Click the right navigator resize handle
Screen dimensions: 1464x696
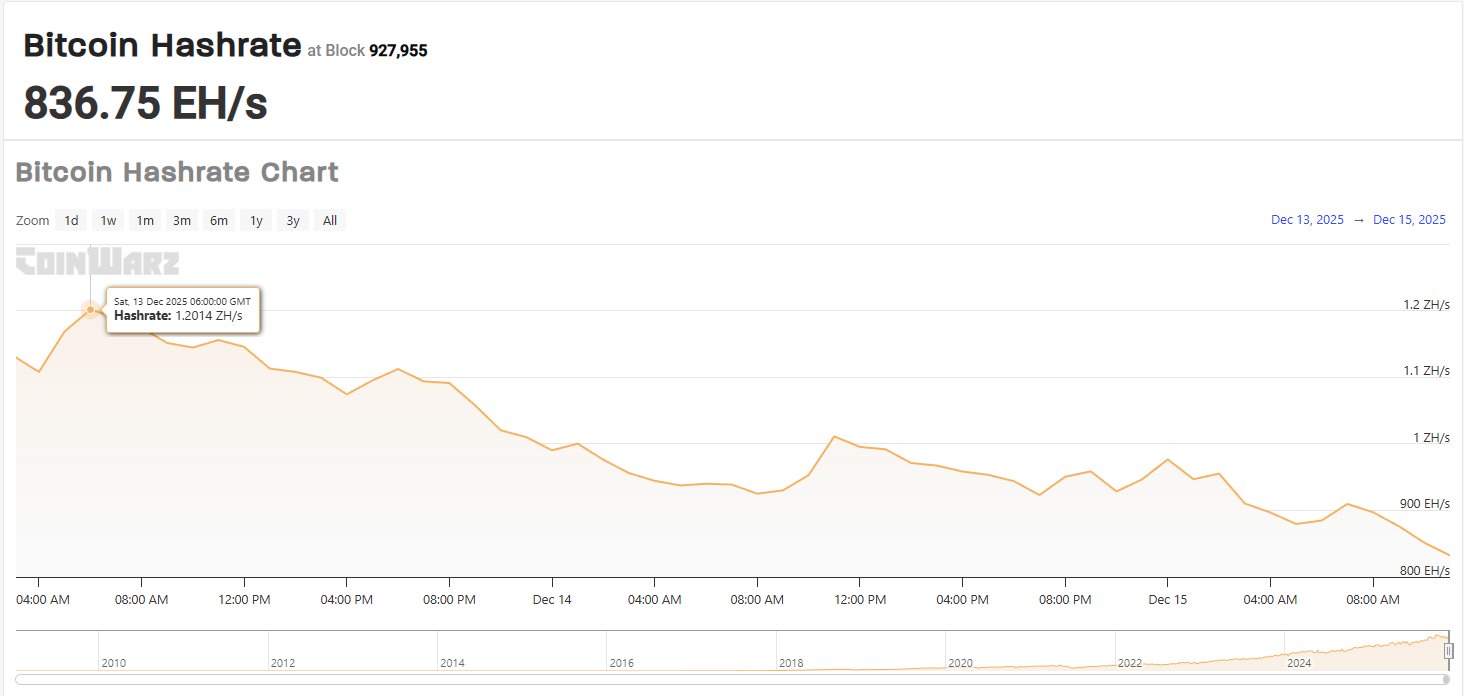pos(1448,650)
